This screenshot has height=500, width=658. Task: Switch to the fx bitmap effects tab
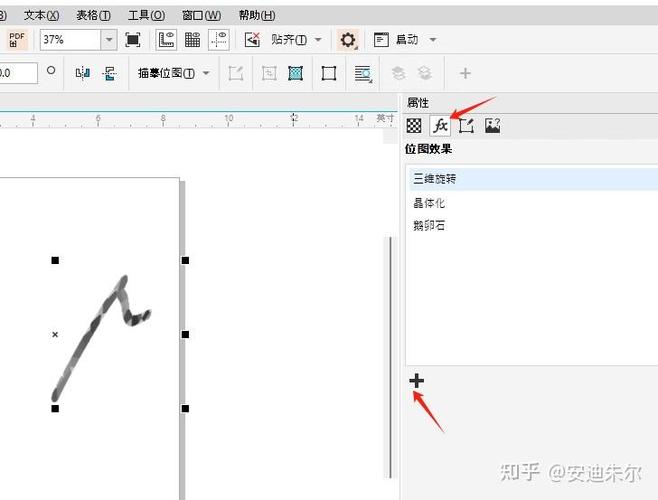click(x=440, y=126)
